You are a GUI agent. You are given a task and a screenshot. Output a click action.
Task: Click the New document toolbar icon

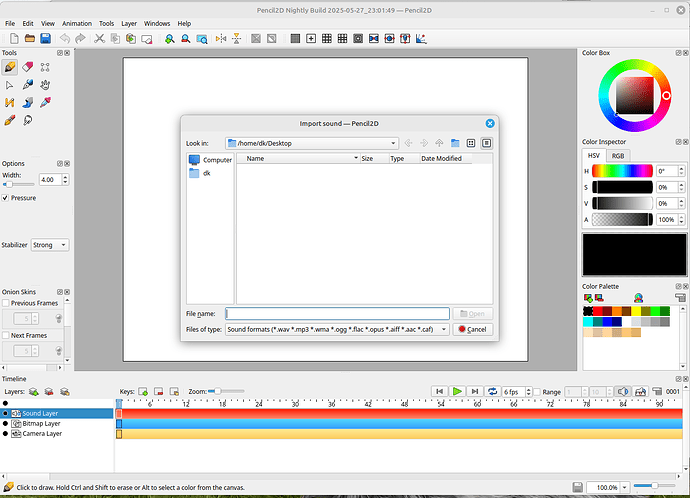tap(14, 39)
